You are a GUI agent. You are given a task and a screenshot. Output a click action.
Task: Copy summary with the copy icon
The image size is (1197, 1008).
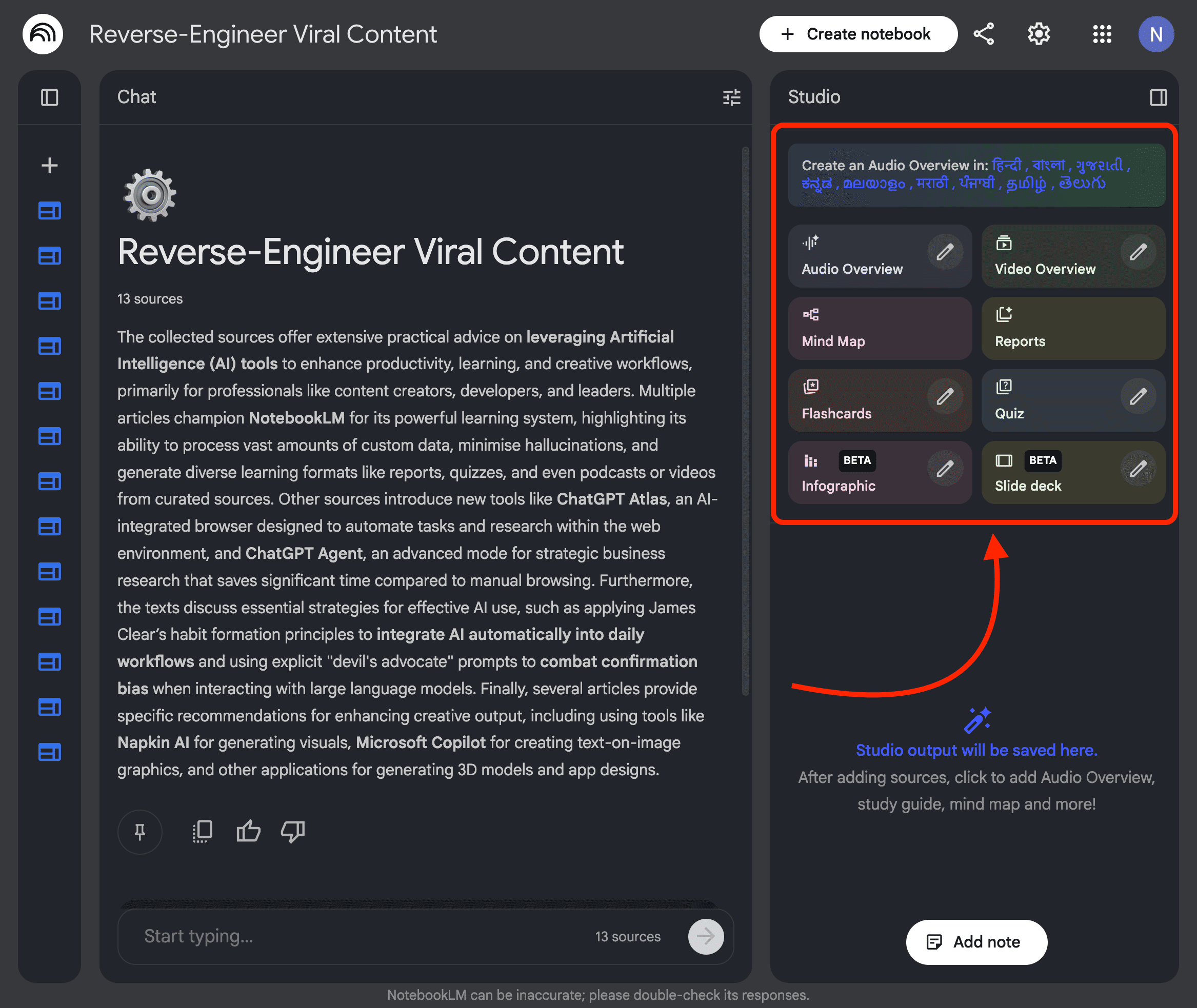tap(203, 832)
